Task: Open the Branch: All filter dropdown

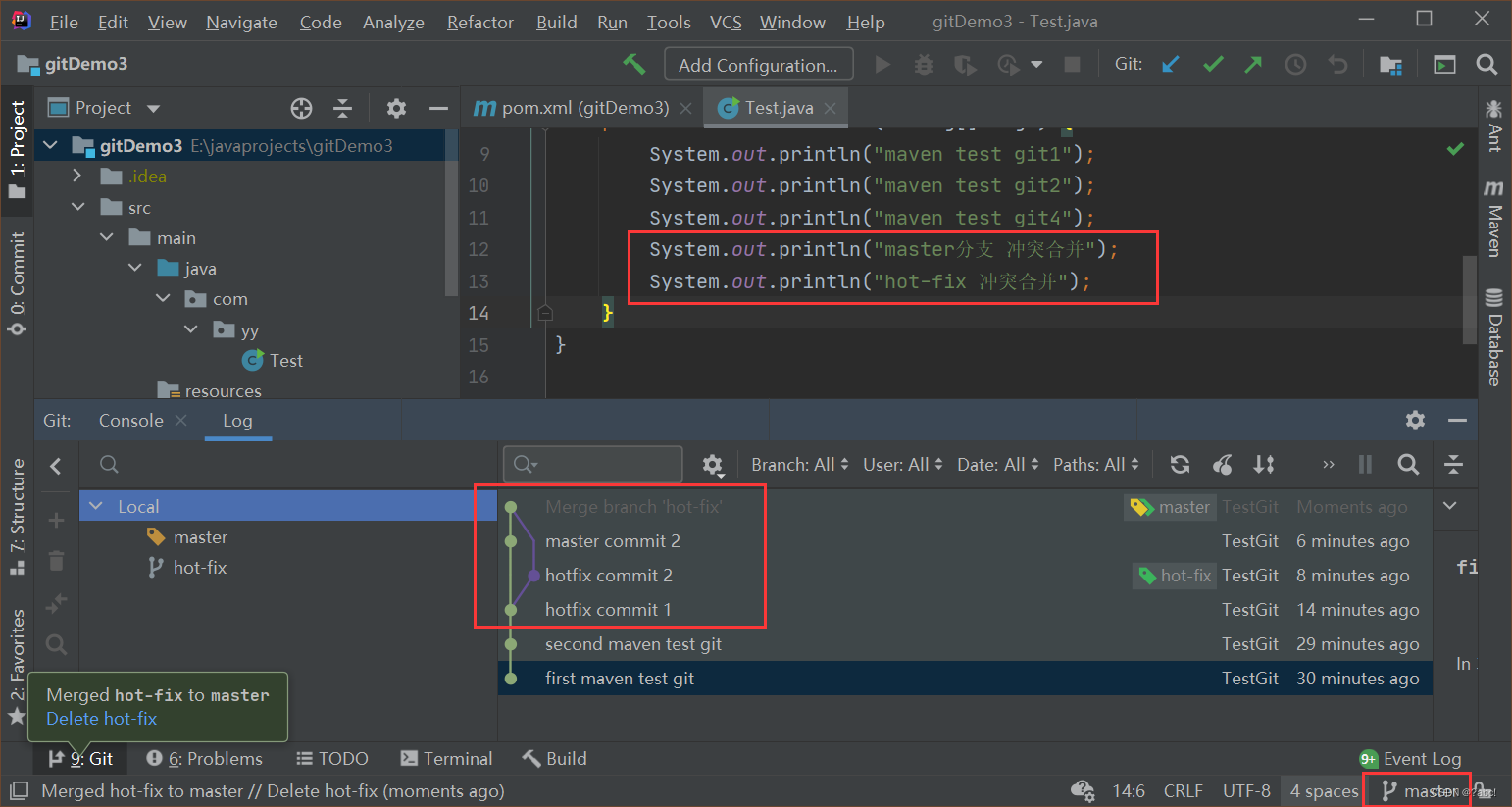Action: pyautogui.click(x=799, y=464)
